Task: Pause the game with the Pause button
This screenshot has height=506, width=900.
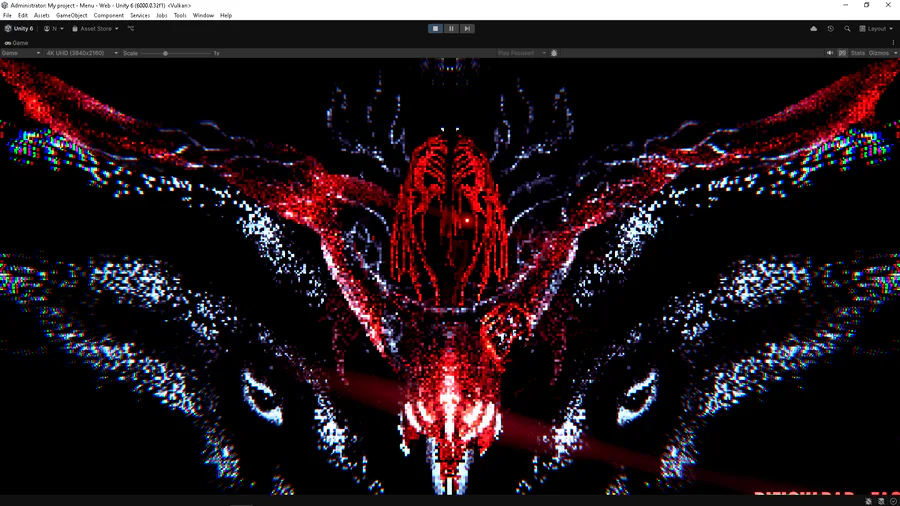Action: coord(451,29)
